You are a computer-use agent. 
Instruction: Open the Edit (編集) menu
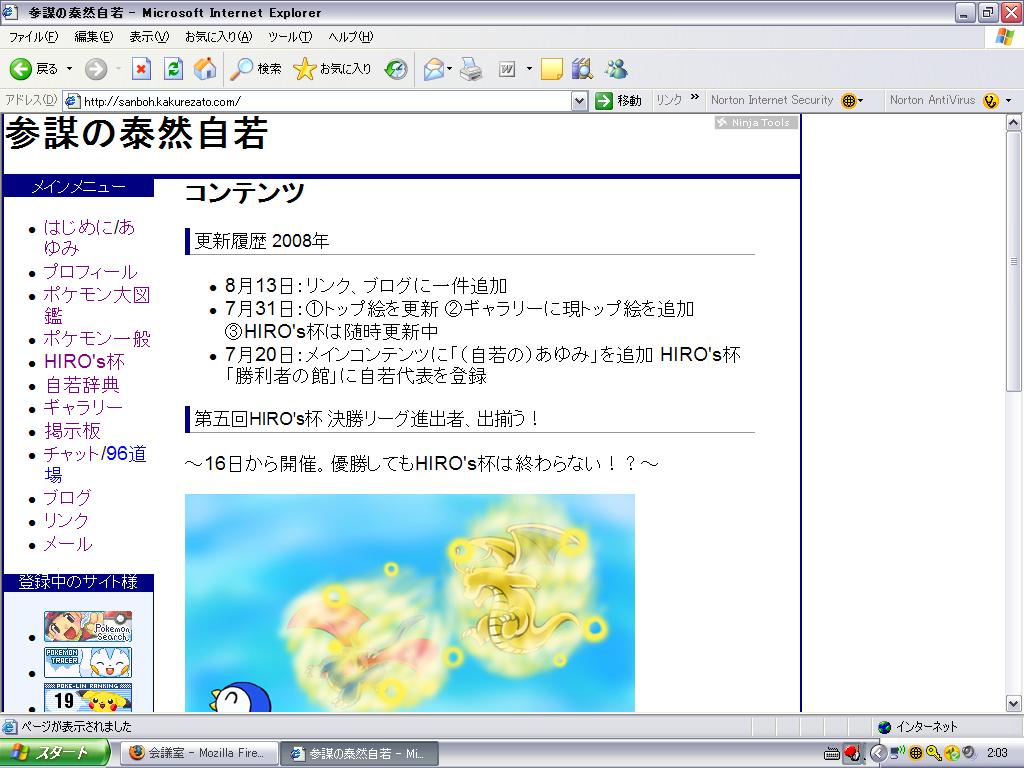tap(93, 37)
